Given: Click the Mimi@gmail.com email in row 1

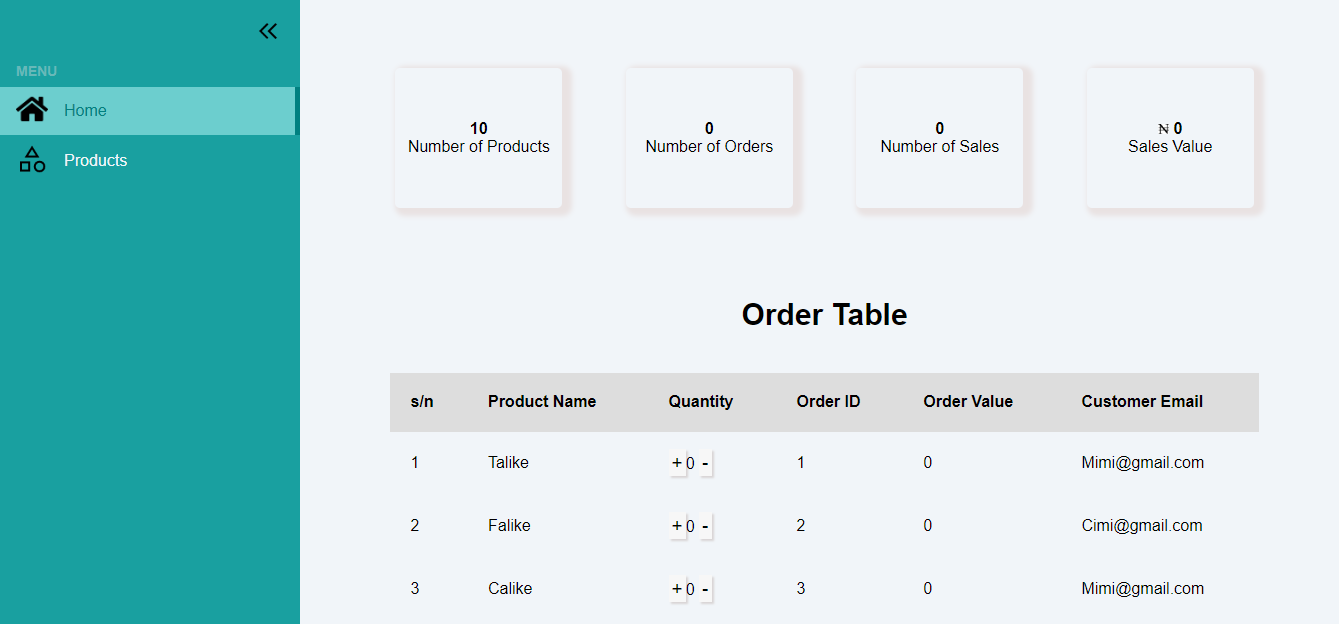Looking at the screenshot, I should tap(1143, 463).
